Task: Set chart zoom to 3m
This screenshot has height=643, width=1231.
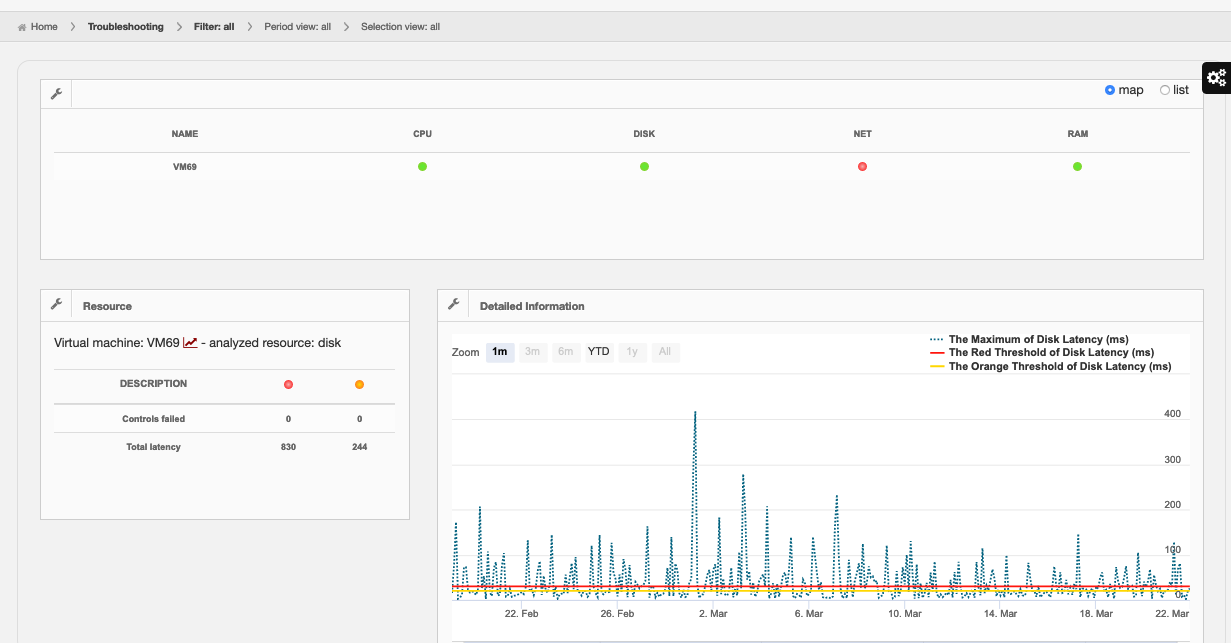Action: click(x=533, y=352)
